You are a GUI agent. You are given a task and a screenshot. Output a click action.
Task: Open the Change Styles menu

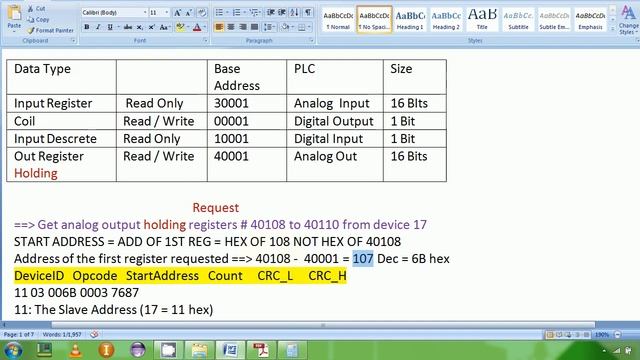tap(628, 20)
